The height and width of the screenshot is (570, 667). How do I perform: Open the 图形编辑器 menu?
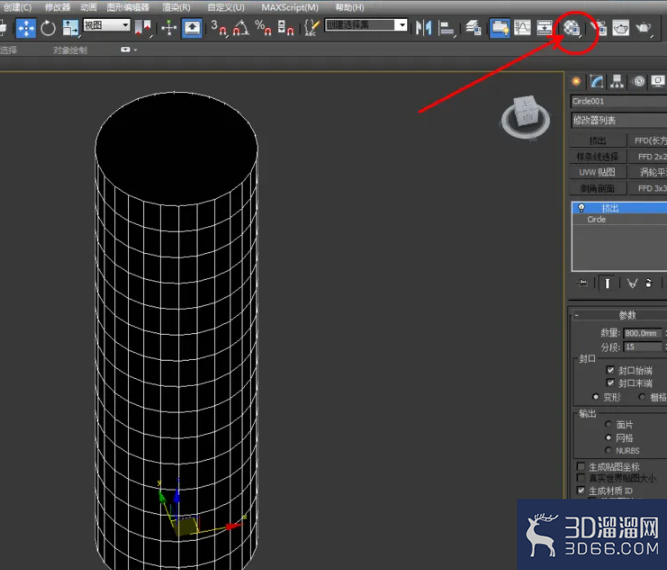point(128,7)
